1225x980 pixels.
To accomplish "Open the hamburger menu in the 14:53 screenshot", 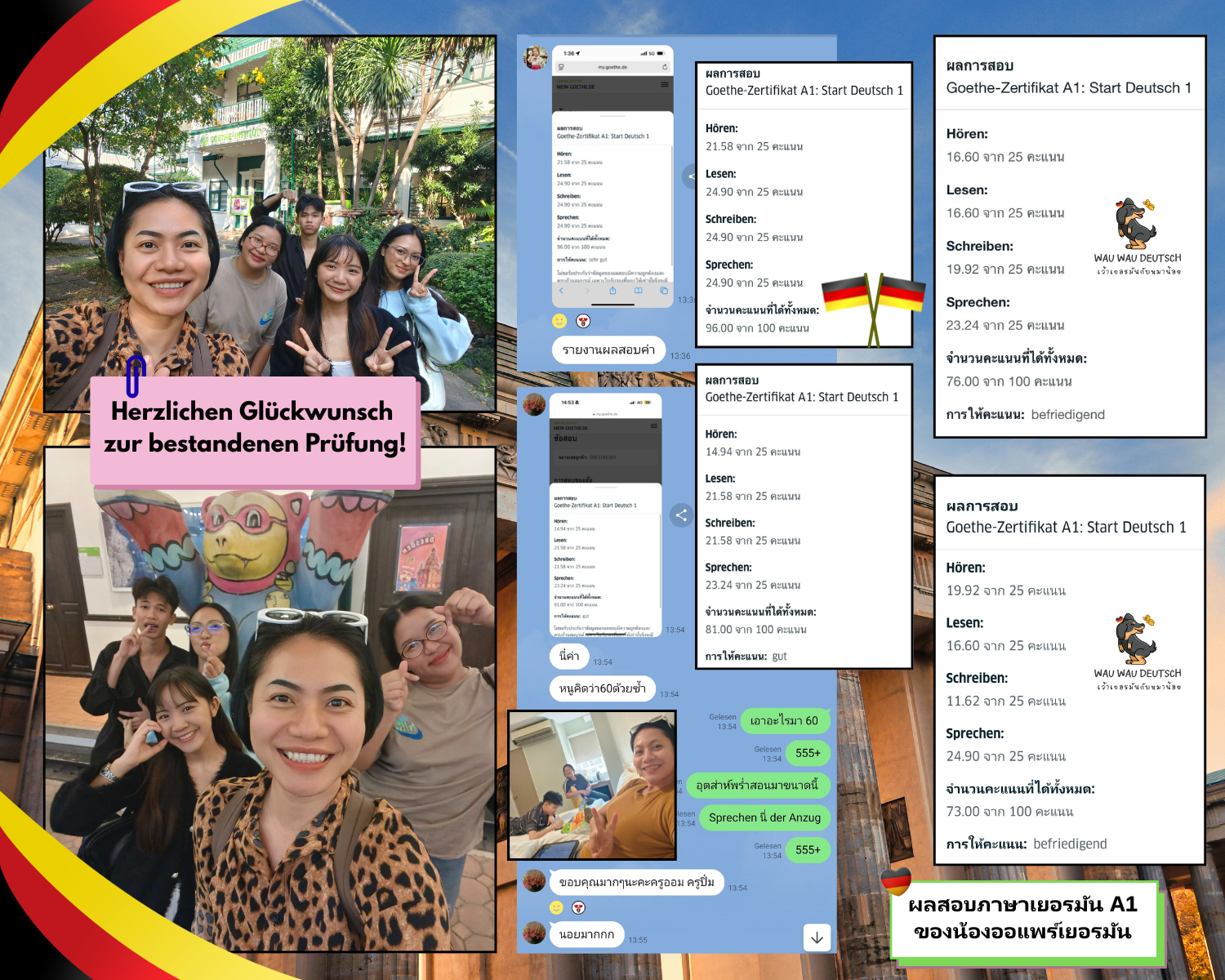I will [653, 426].
